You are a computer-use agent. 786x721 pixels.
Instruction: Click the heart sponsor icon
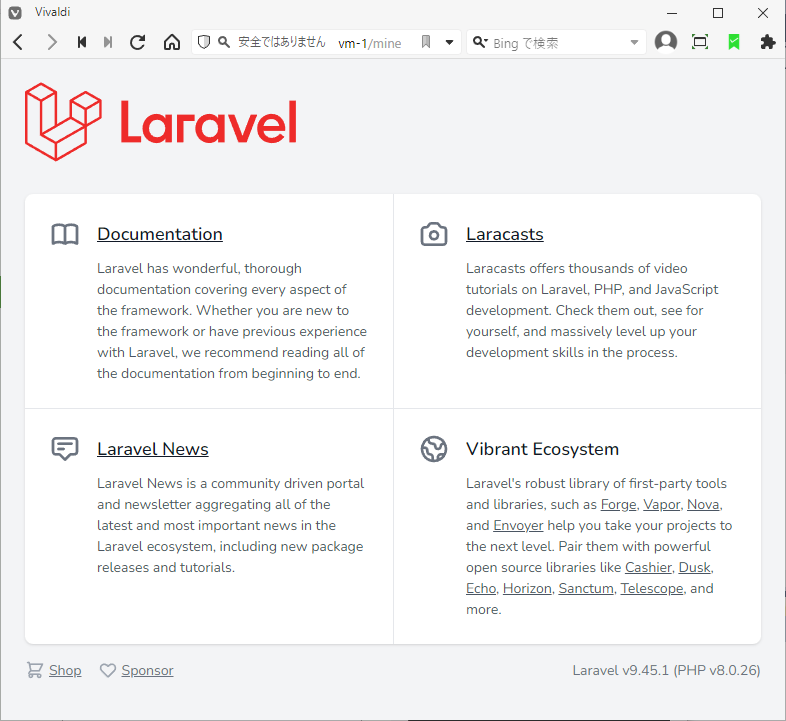(108, 670)
